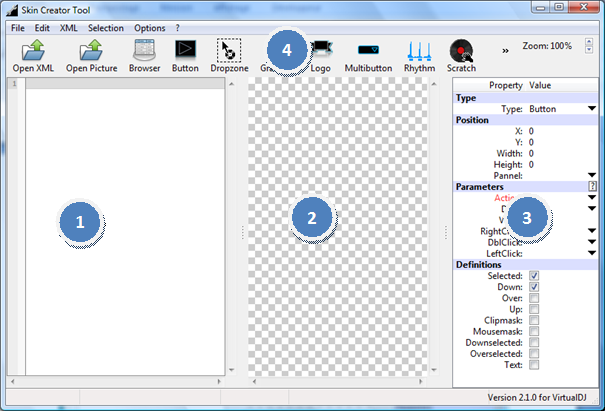Viewport: 605px width, 411px height.
Task: Select the Multibutton element tool
Action: coord(368,56)
